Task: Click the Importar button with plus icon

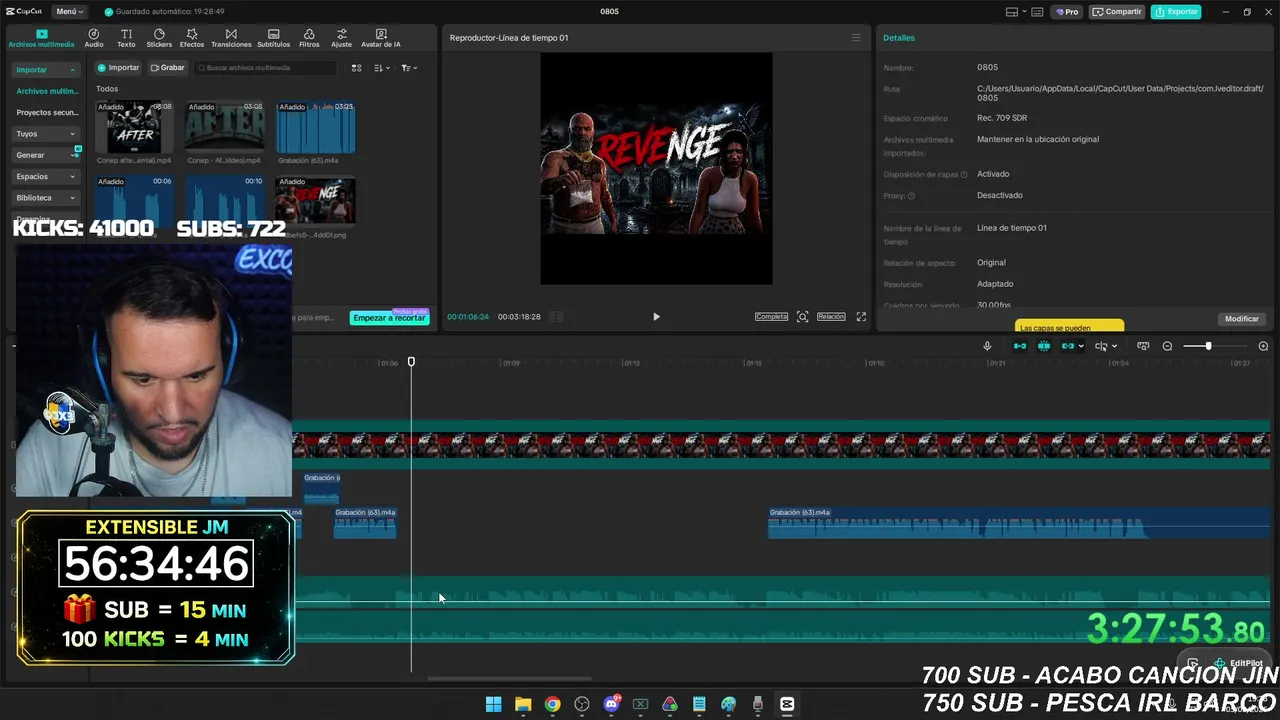Action: [118, 68]
